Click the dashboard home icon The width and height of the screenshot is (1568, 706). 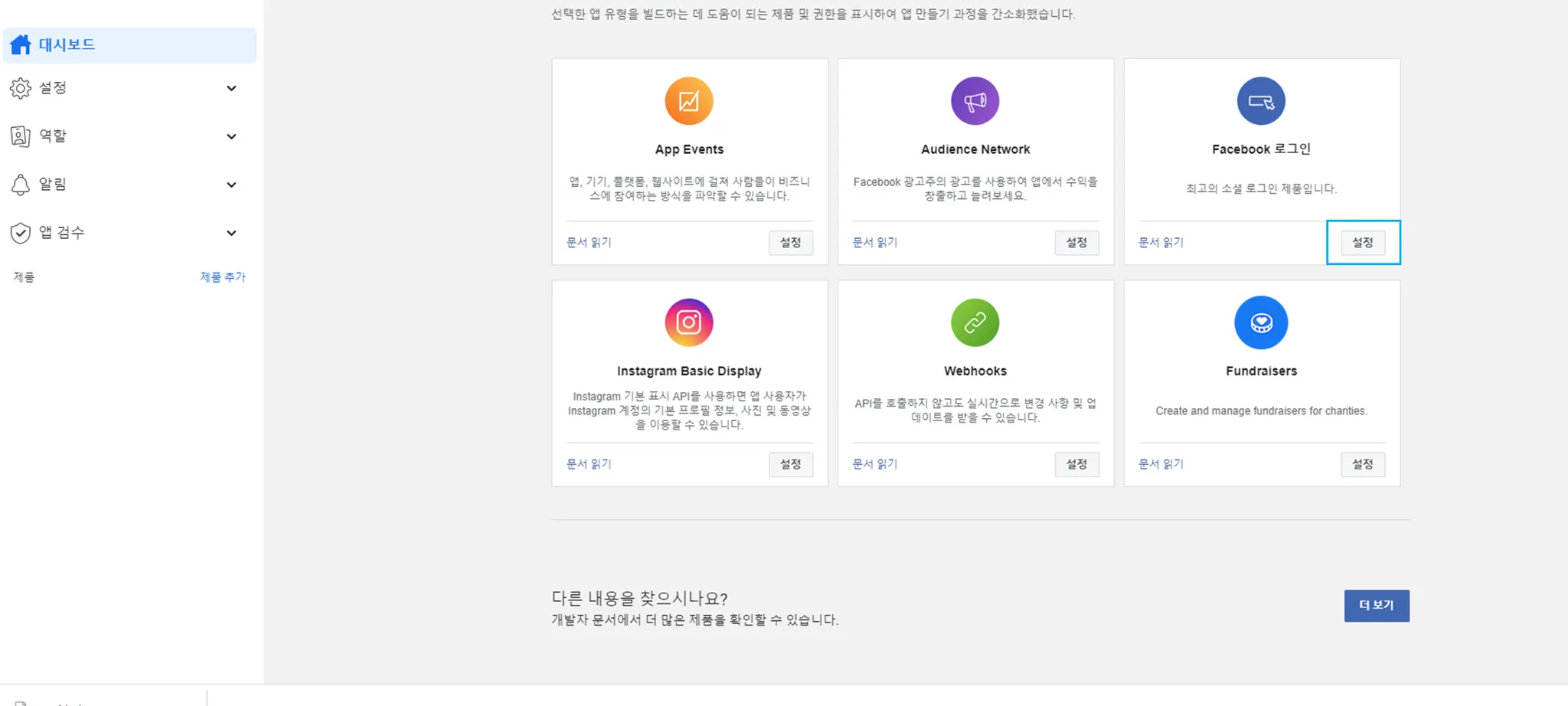pyautogui.click(x=21, y=45)
